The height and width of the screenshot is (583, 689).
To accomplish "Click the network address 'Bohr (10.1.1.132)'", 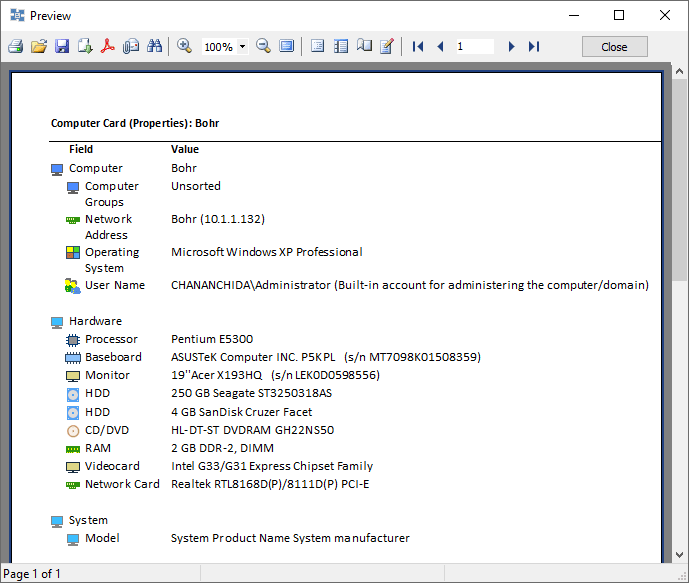I will tap(218, 219).
